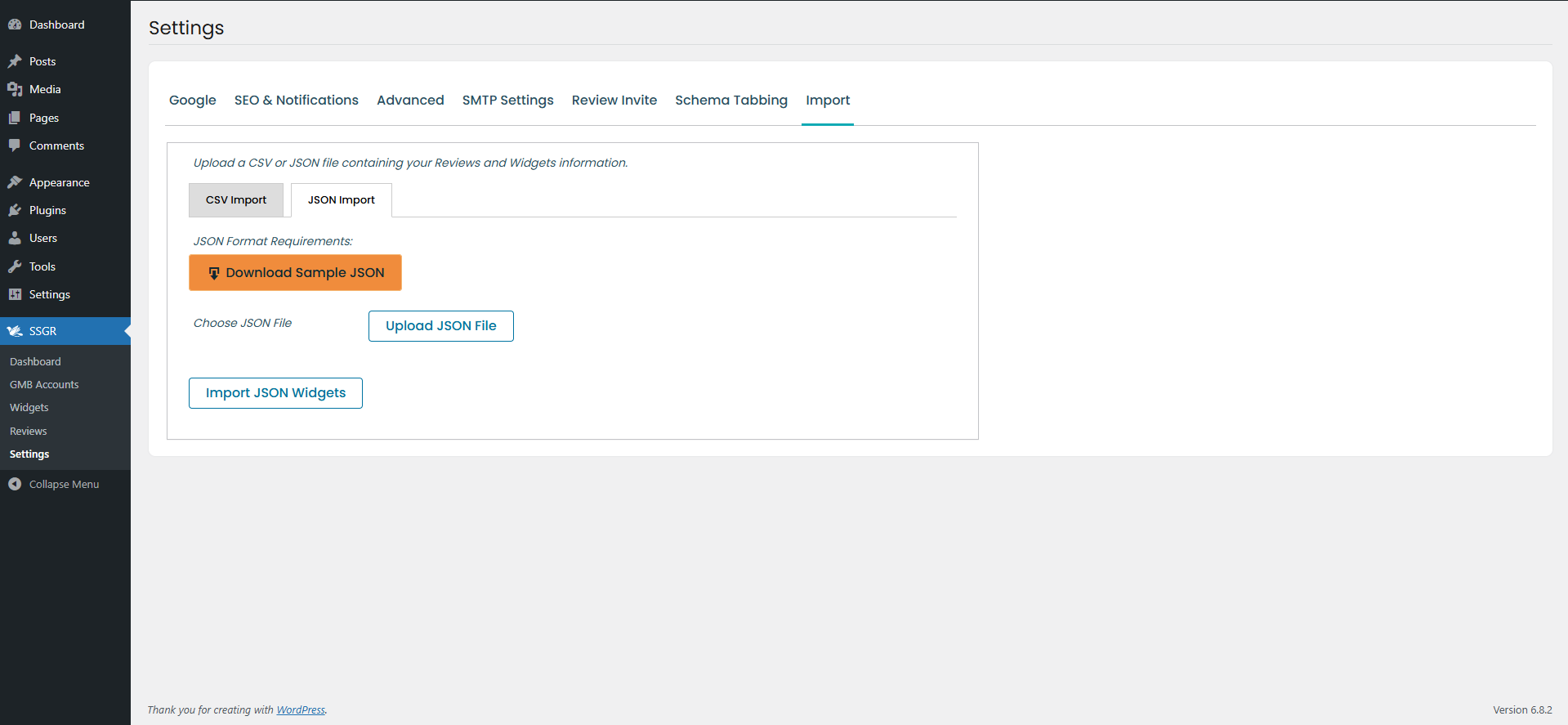Click the Plugins plug icon
Viewport: 1568px width, 725px height.
point(15,210)
